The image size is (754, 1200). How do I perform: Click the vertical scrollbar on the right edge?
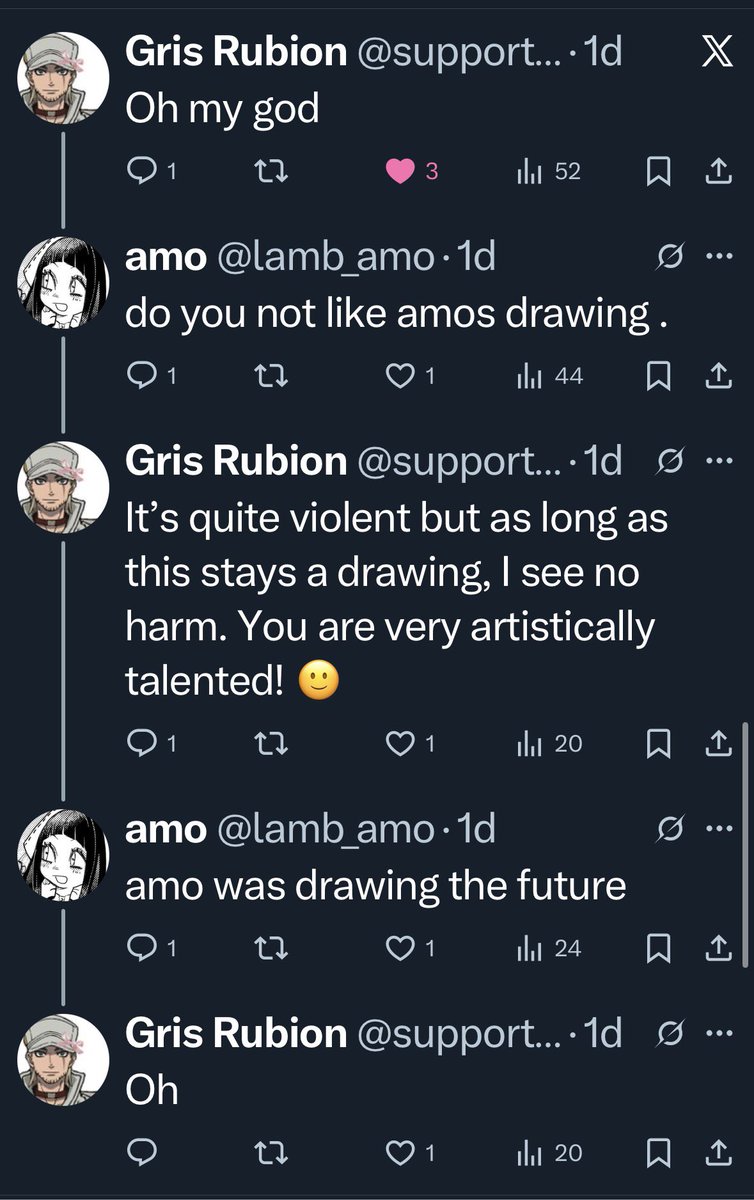tap(745, 843)
